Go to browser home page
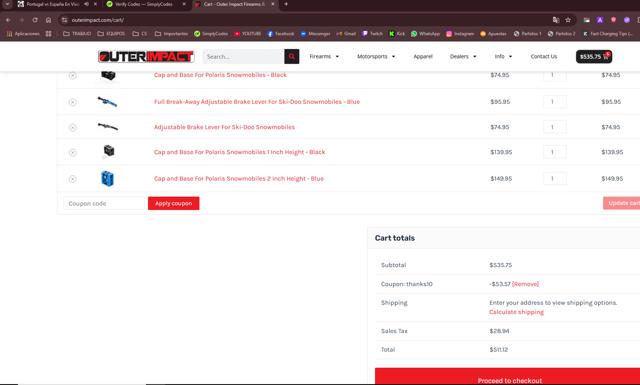This screenshot has height=385, width=640. coord(48,20)
